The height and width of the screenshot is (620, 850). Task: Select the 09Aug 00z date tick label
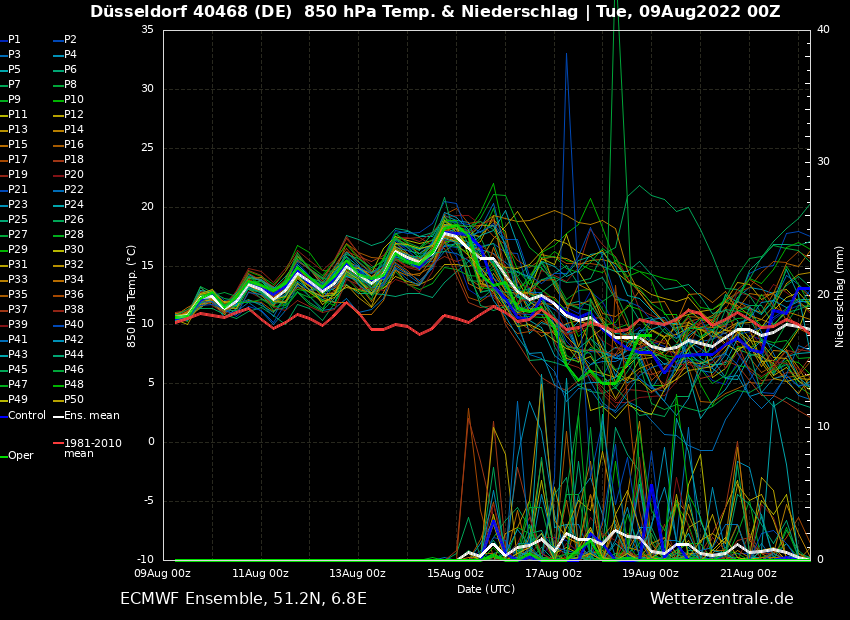163,574
